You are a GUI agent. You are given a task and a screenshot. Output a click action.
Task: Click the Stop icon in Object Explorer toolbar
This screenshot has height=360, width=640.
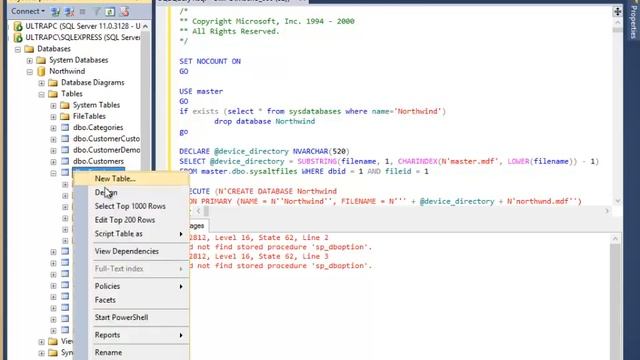coord(83,12)
